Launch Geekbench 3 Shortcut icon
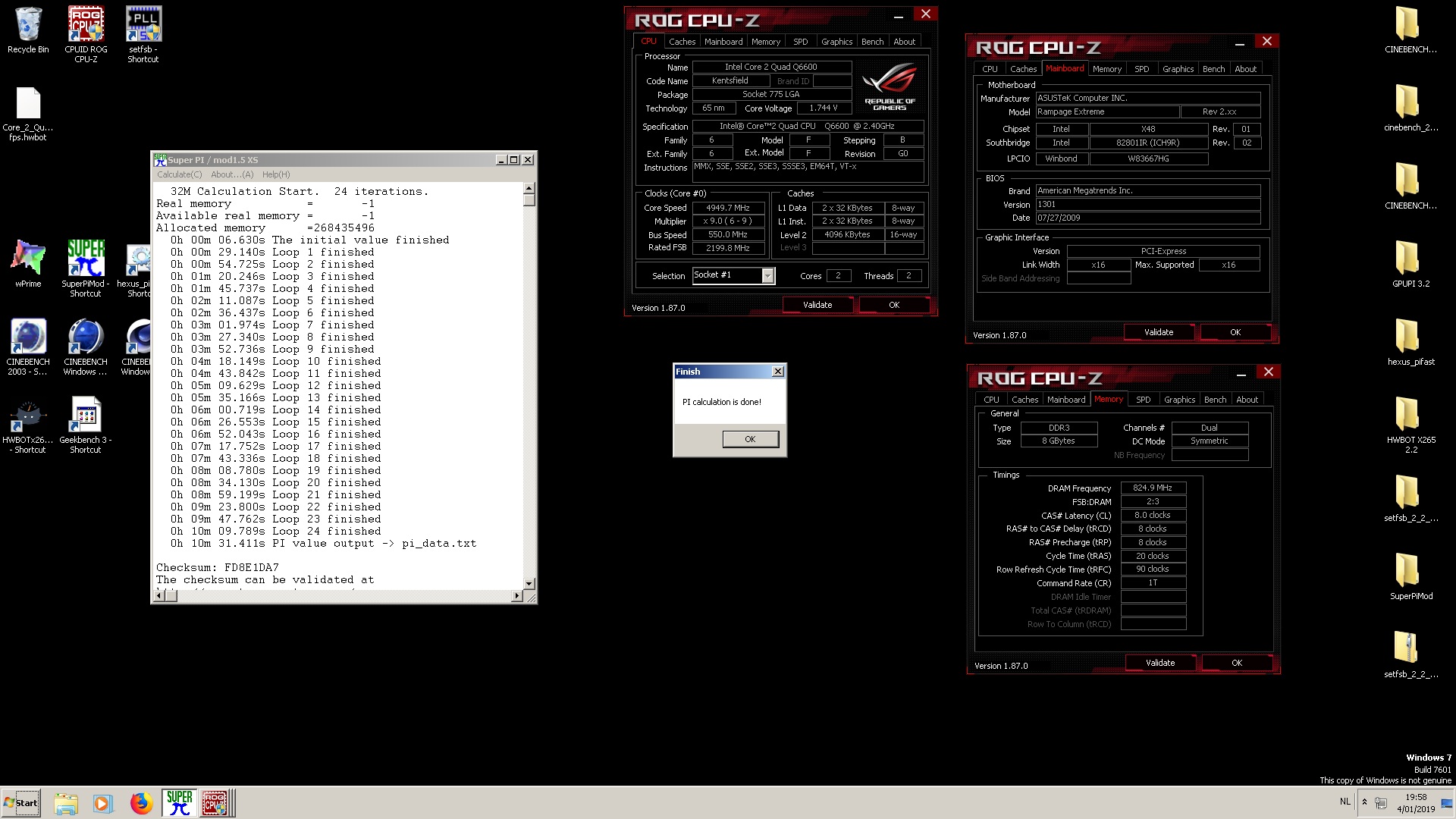The image size is (1456, 819). pos(86,425)
